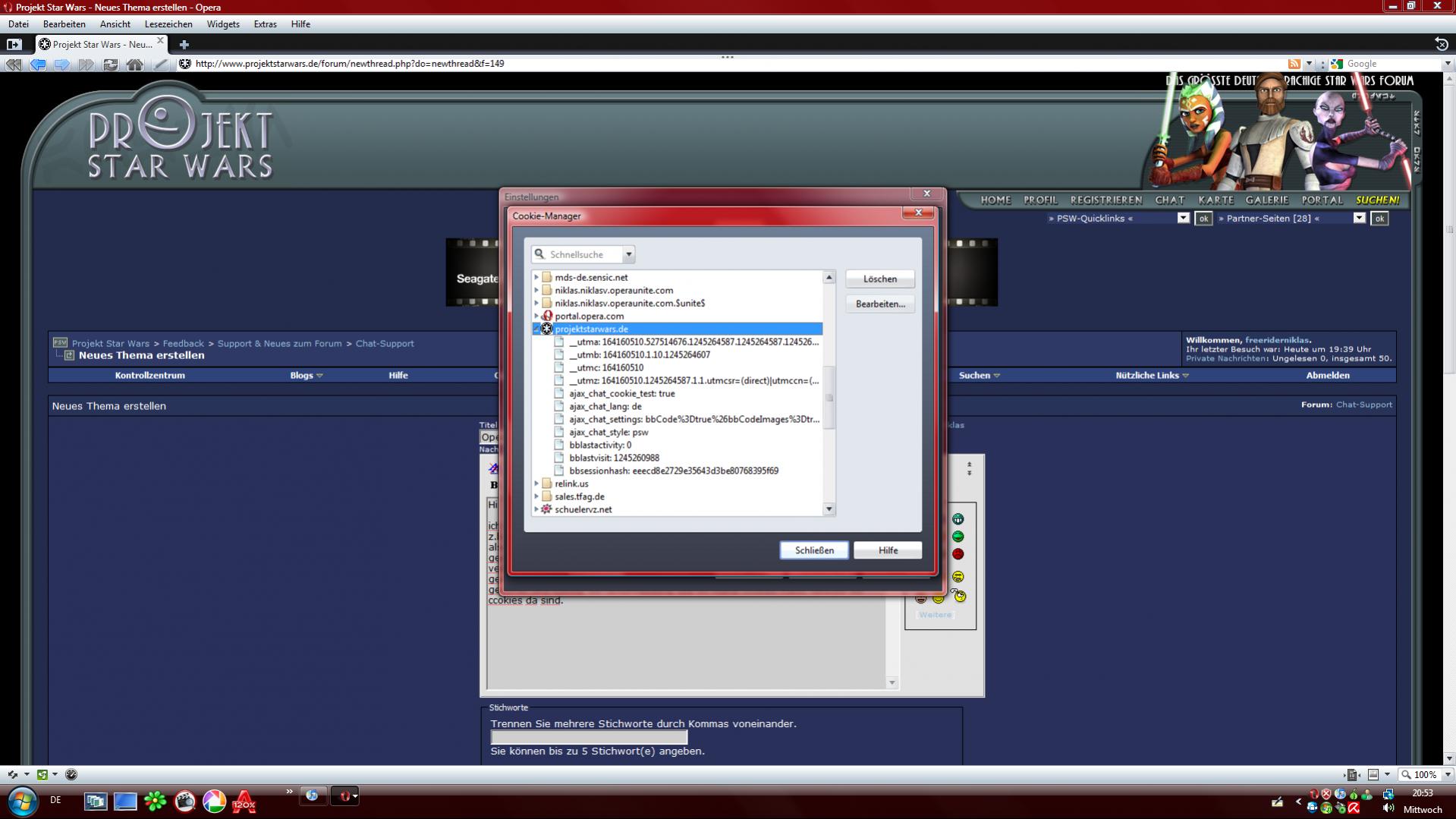Open the Lesezeichen menu
The width and height of the screenshot is (1456, 819).
pyautogui.click(x=168, y=24)
